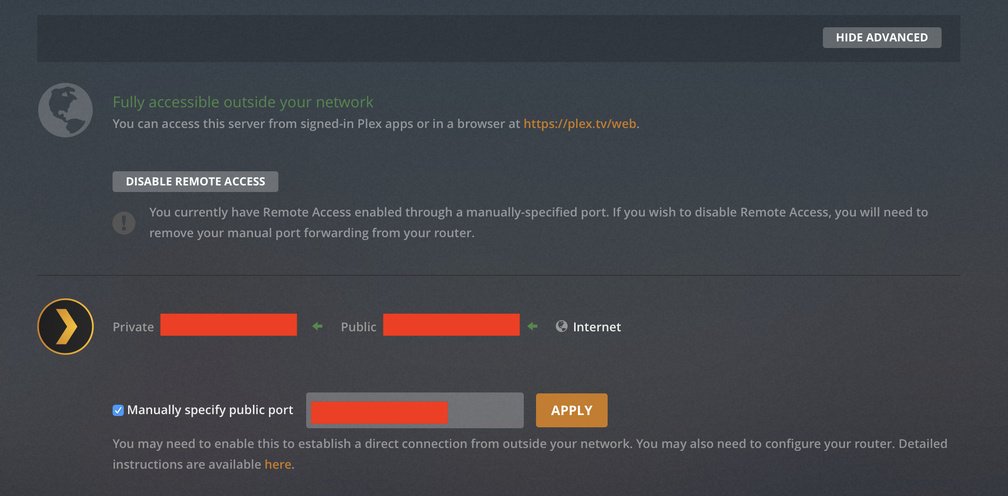Image resolution: width=1008 pixels, height=496 pixels.
Task: Click the Public label text
Action: 358,327
